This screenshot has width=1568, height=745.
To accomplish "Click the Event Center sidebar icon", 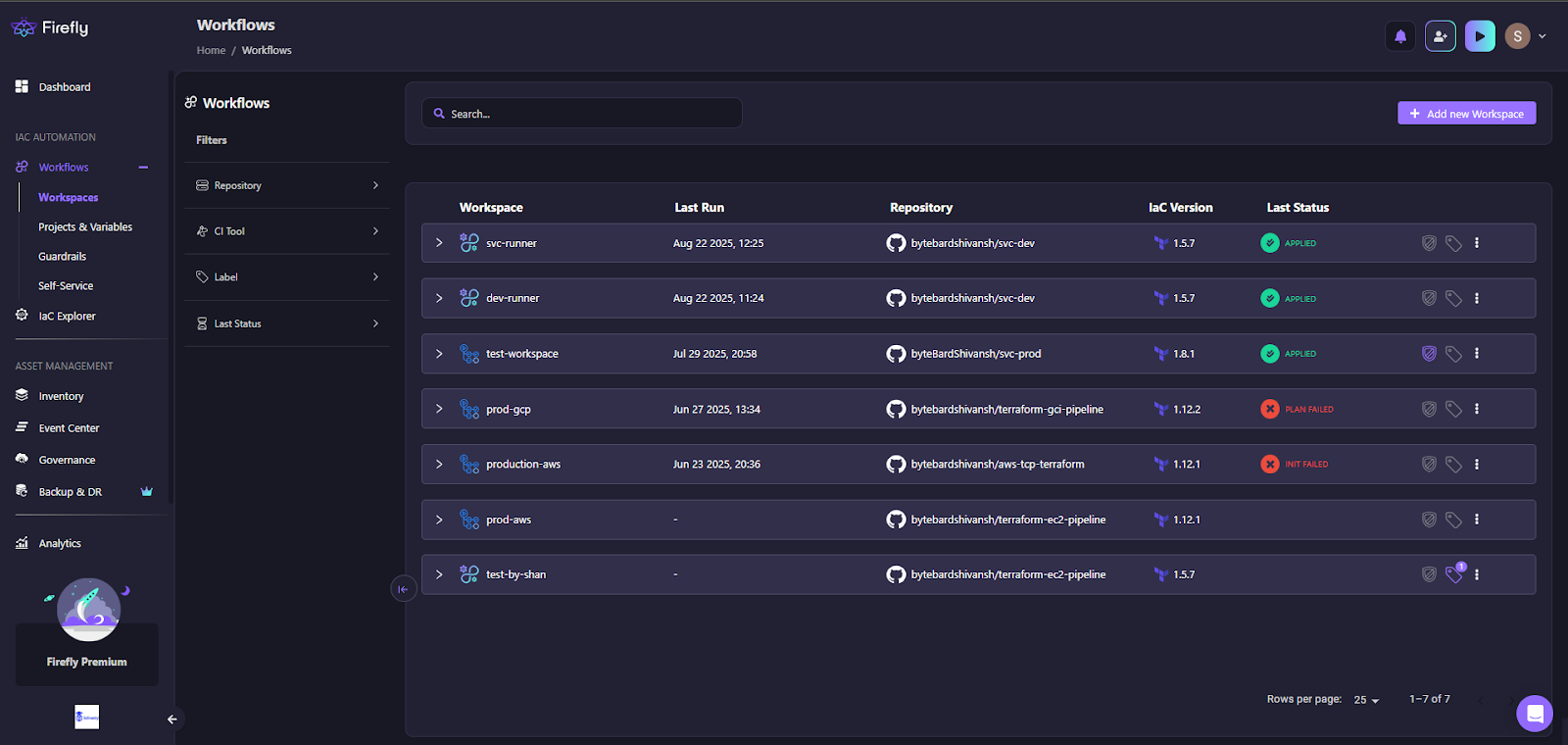I will [x=22, y=427].
